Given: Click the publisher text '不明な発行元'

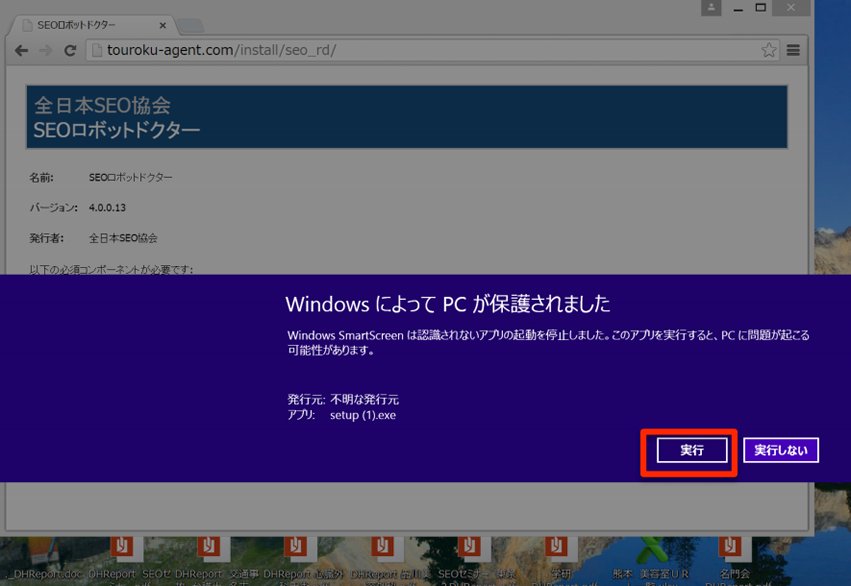Looking at the screenshot, I should tap(364, 400).
